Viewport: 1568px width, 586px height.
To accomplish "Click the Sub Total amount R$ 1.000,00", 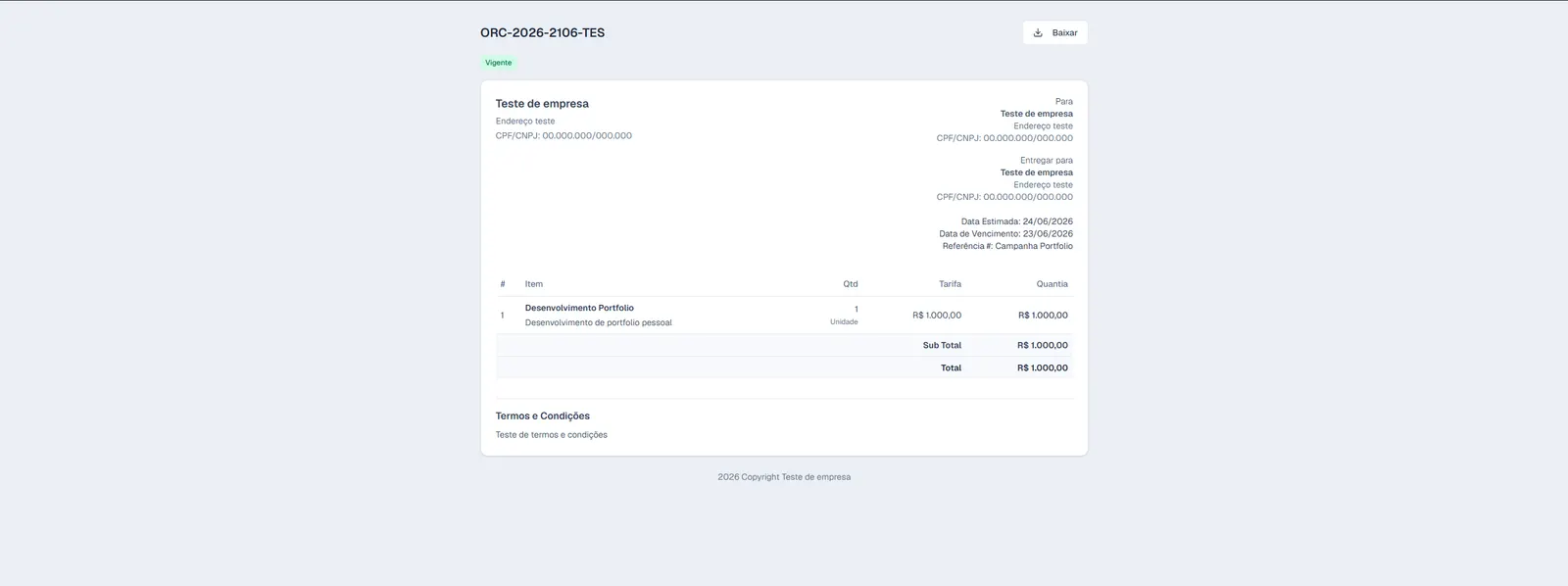I will tap(1043, 346).
